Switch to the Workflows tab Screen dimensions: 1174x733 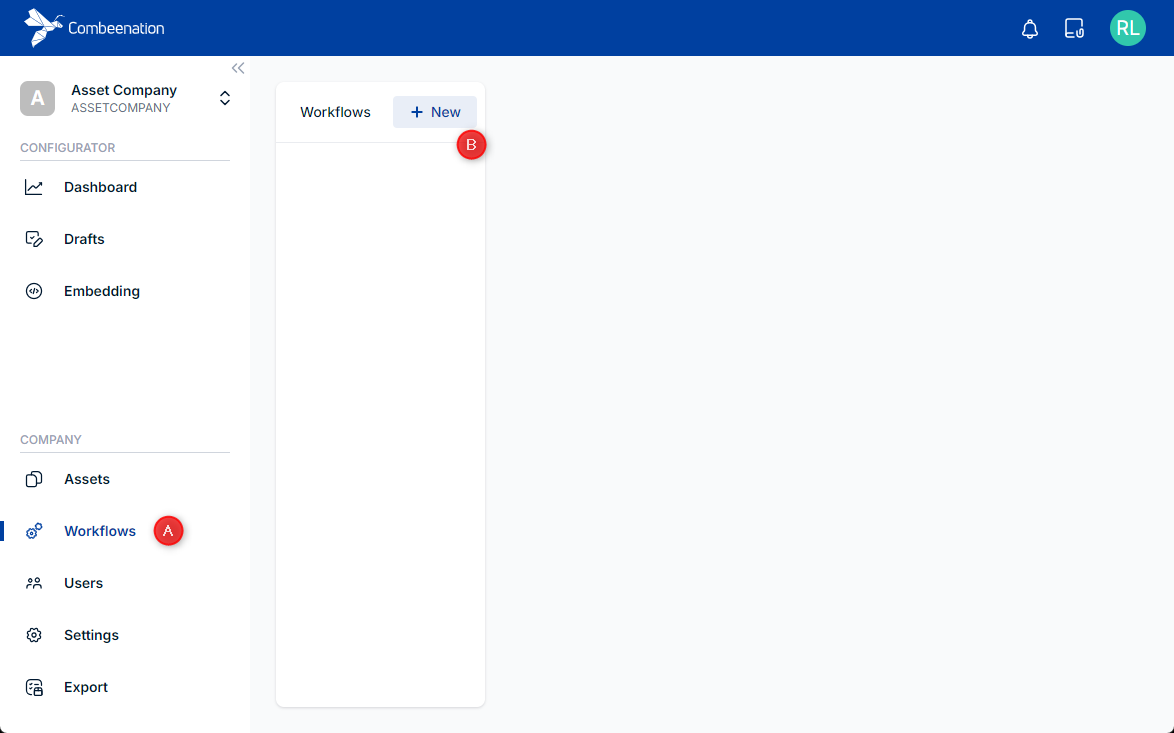coord(335,112)
